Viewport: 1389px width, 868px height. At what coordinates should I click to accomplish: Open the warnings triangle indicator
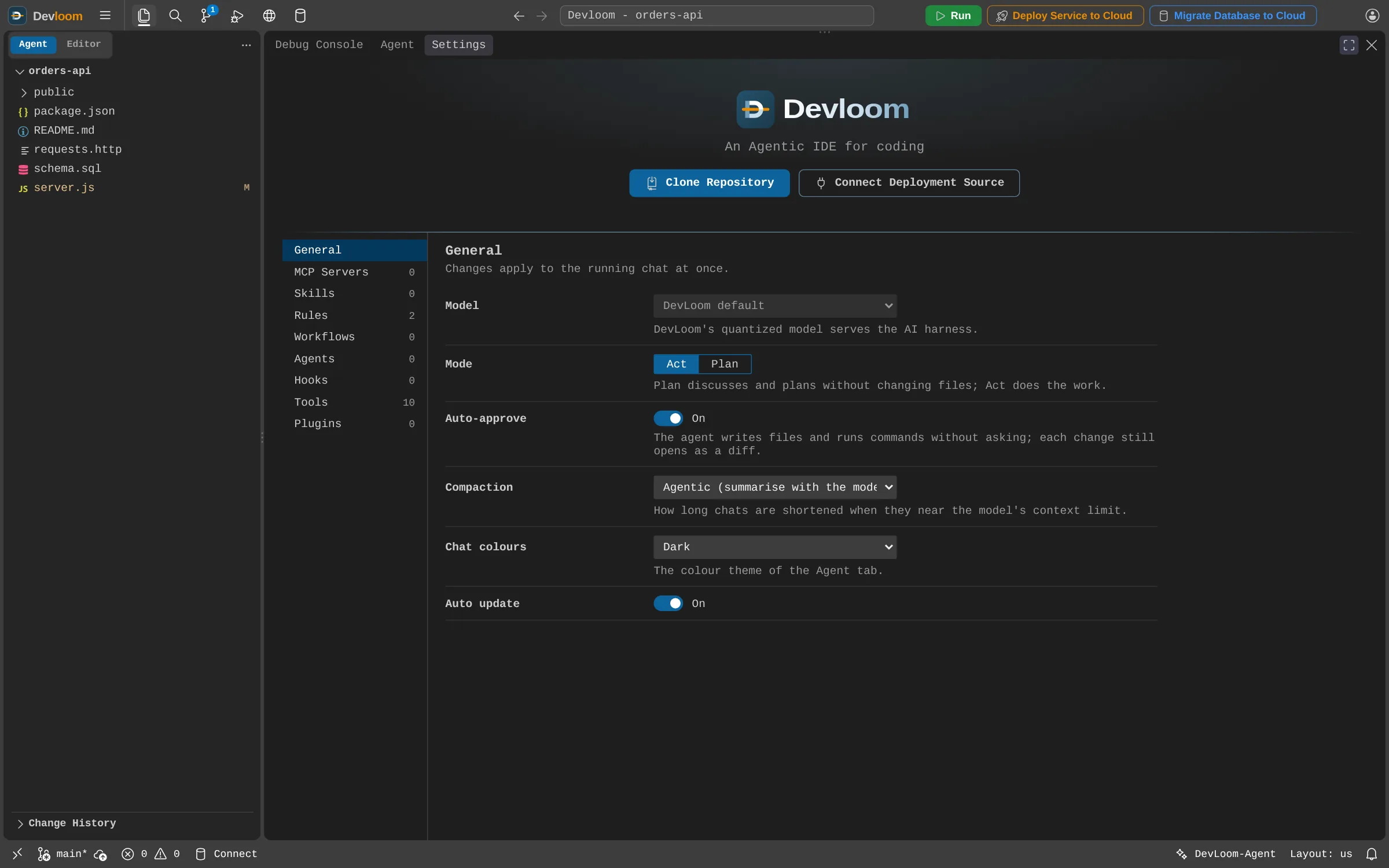[167, 854]
